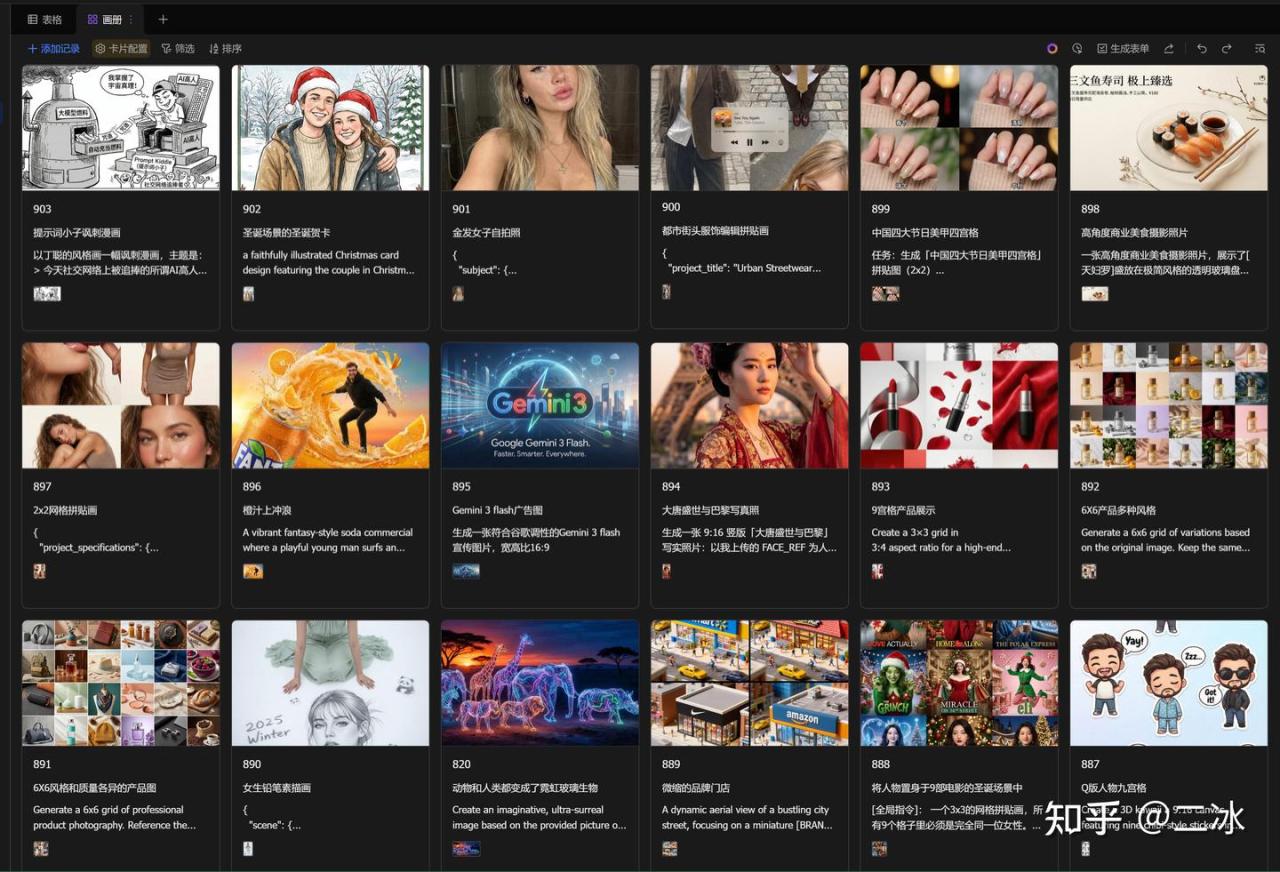Select the 画册 gallery tab
The height and width of the screenshot is (872, 1280).
pyautogui.click(x=104, y=19)
